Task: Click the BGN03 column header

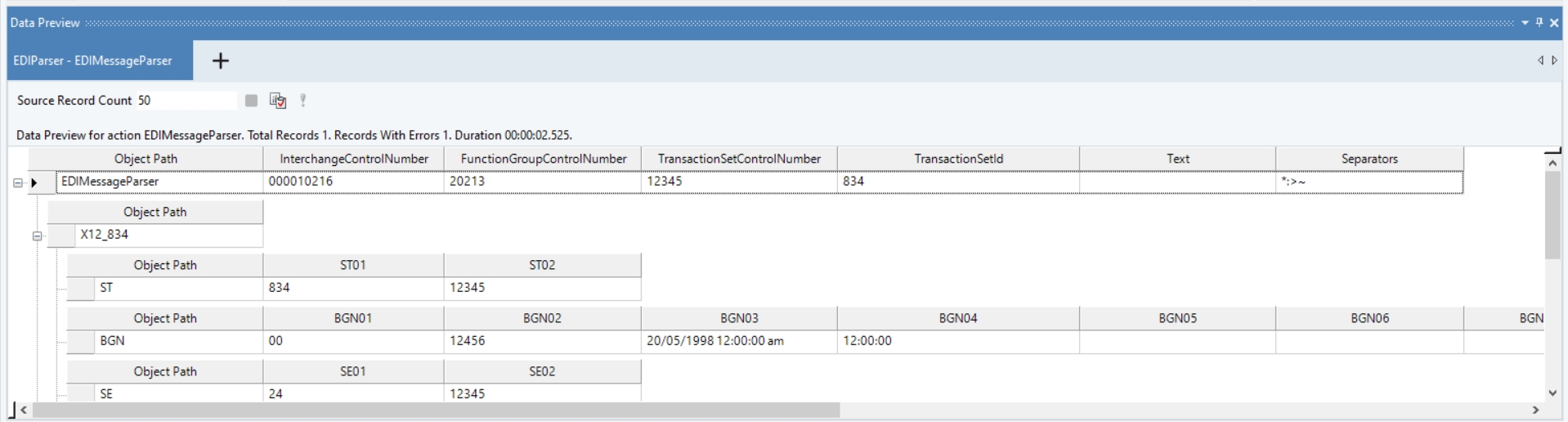Action: click(x=739, y=318)
